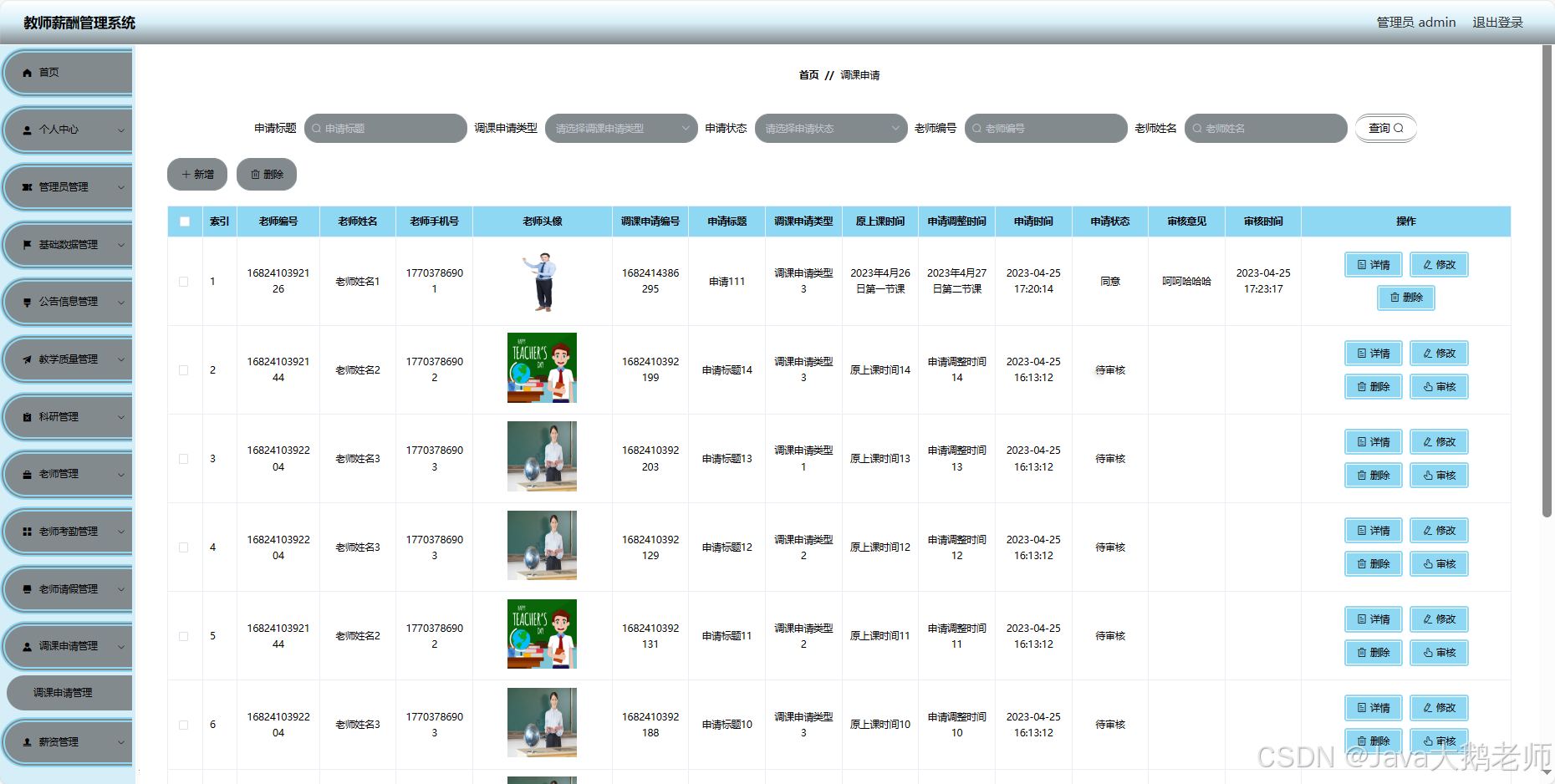This screenshot has width=1555, height=784.
Task: Open the 申请状态 dropdown filter
Action: coord(831,129)
